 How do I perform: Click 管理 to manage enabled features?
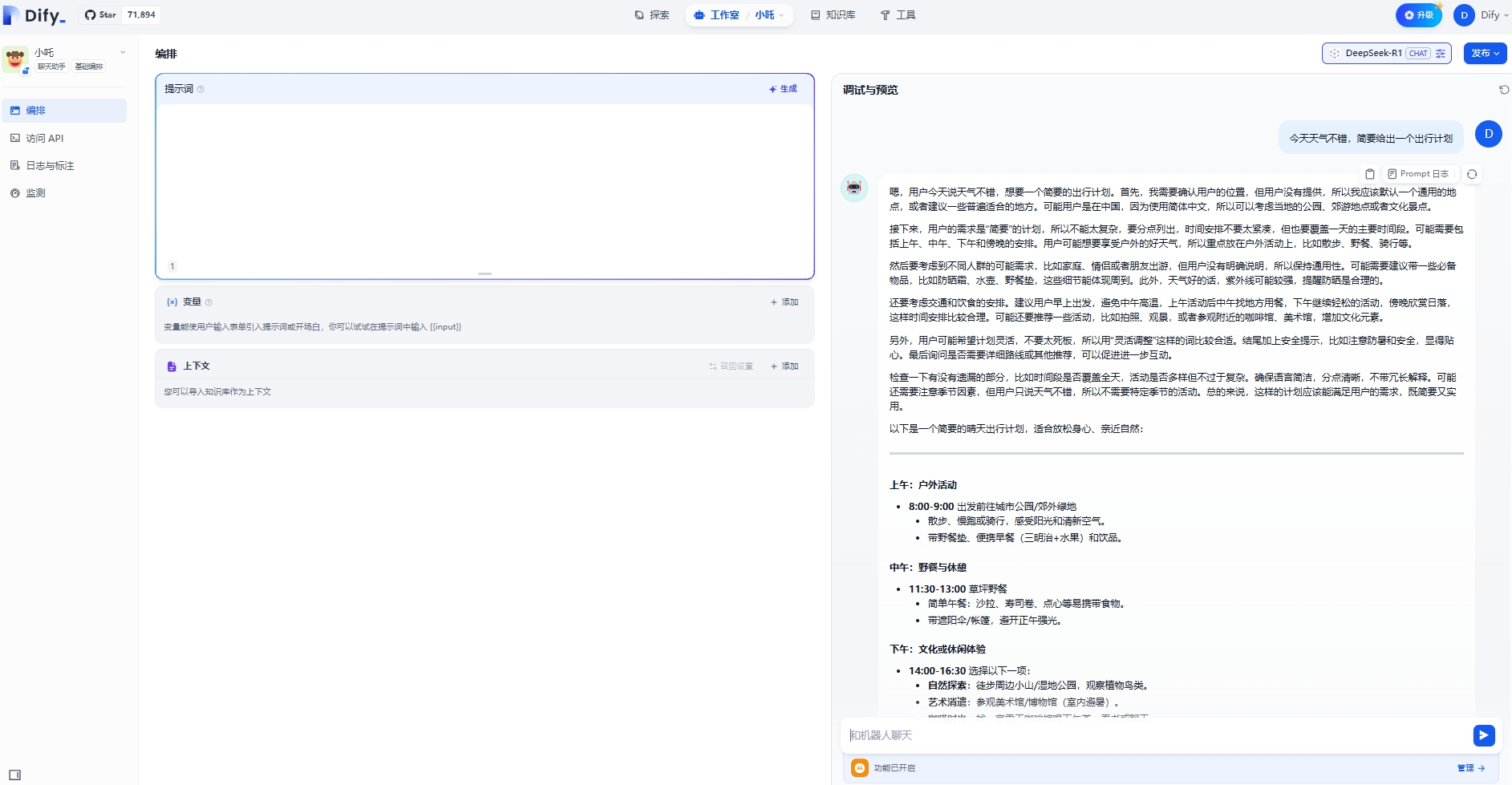tap(1470, 768)
